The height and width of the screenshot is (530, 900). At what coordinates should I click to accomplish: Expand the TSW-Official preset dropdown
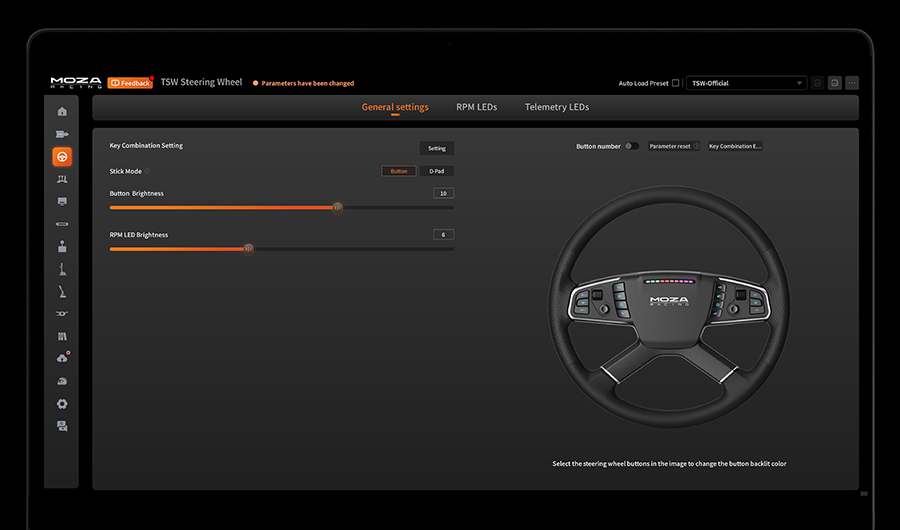click(x=746, y=83)
